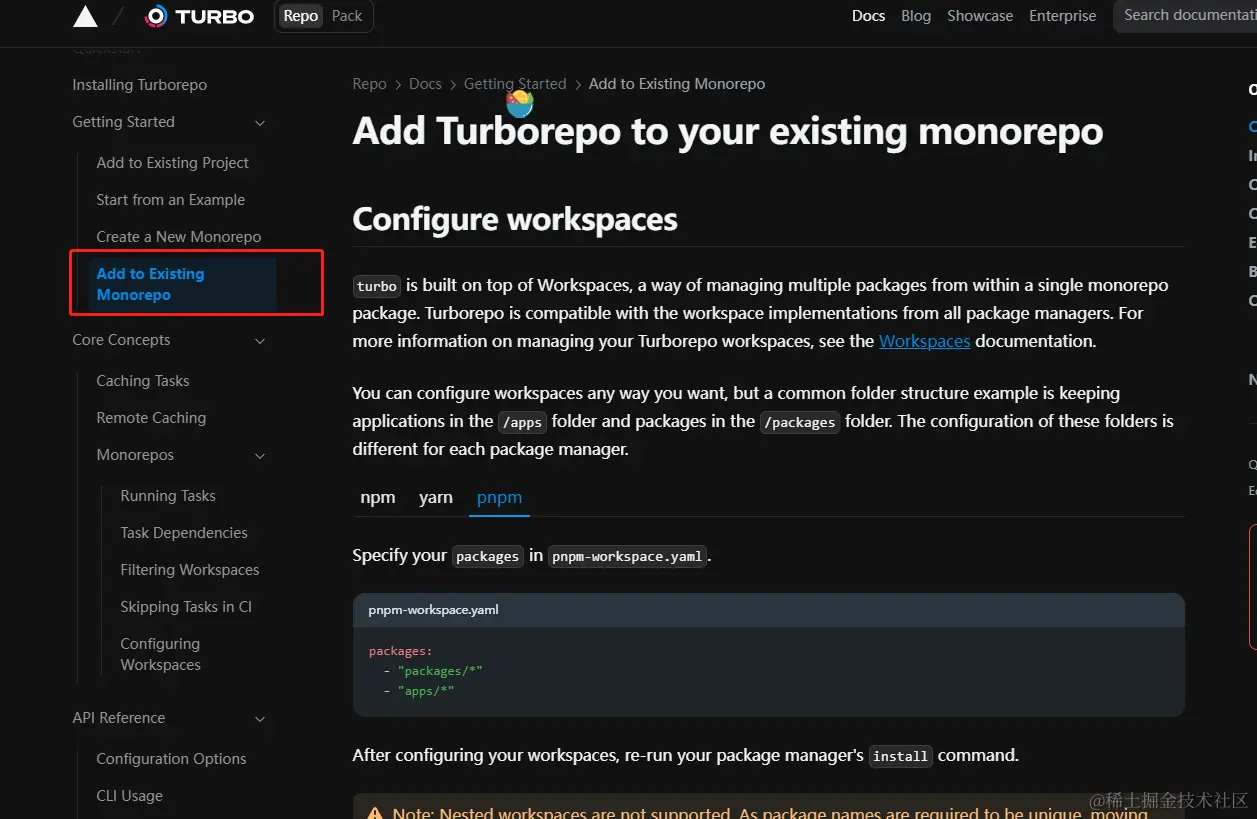Collapse the Monorepos subsection chevron
Viewport: 1257px width, 819px height.
pyautogui.click(x=260, y=456)
